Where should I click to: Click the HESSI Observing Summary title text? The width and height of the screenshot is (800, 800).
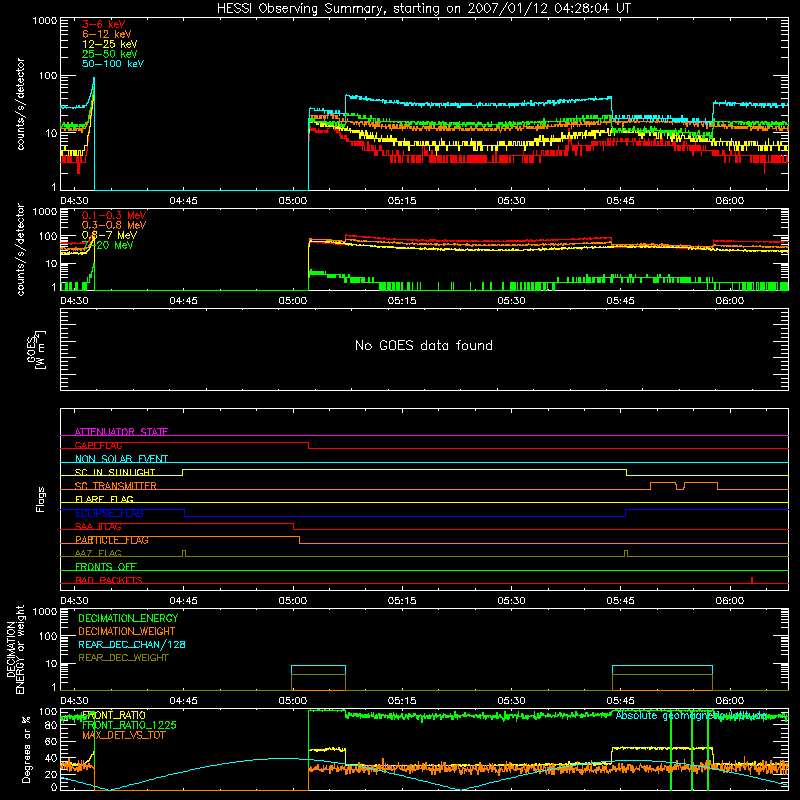[x=424, y=9]
